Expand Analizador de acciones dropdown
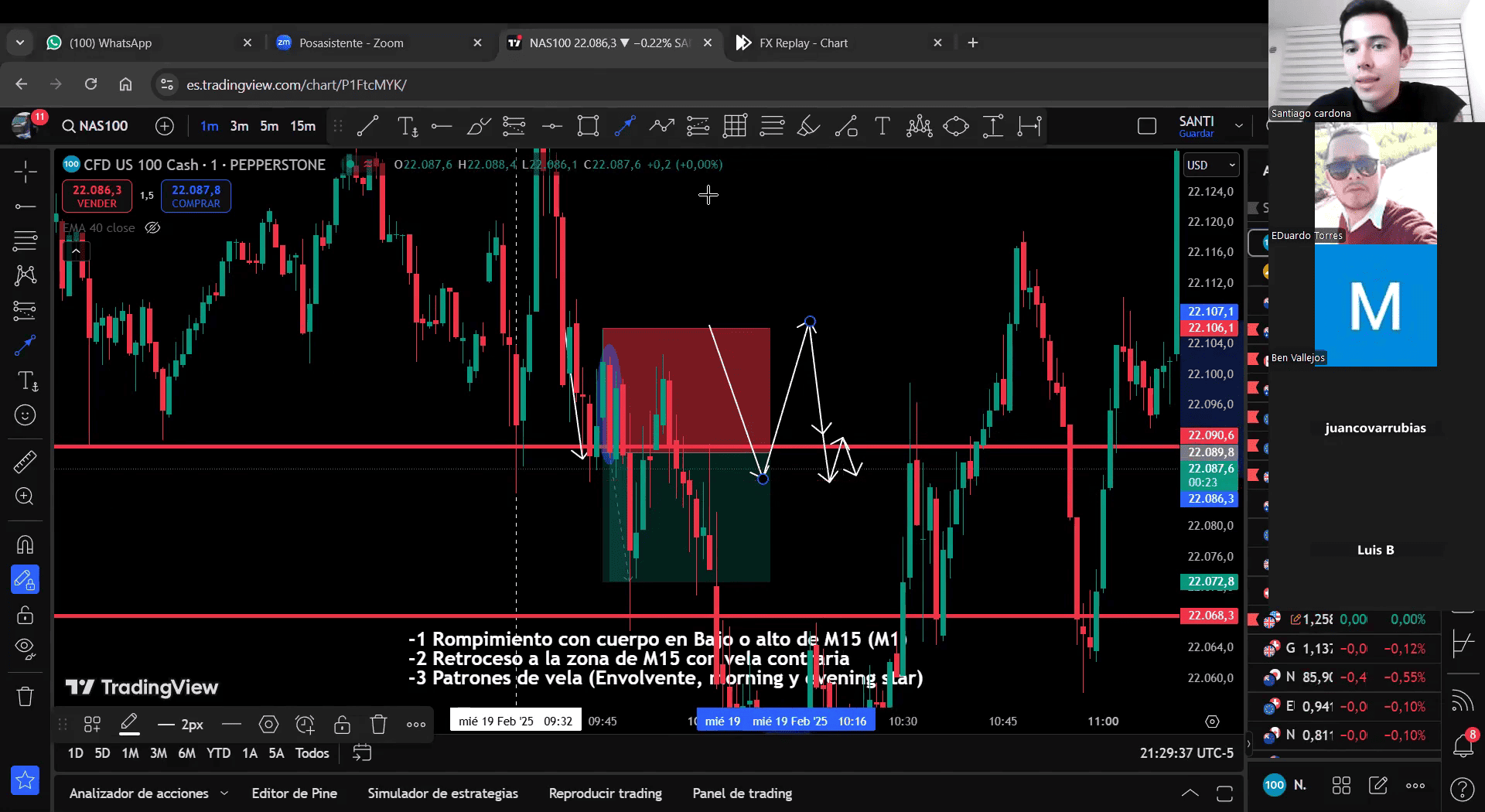 point(224,793)
